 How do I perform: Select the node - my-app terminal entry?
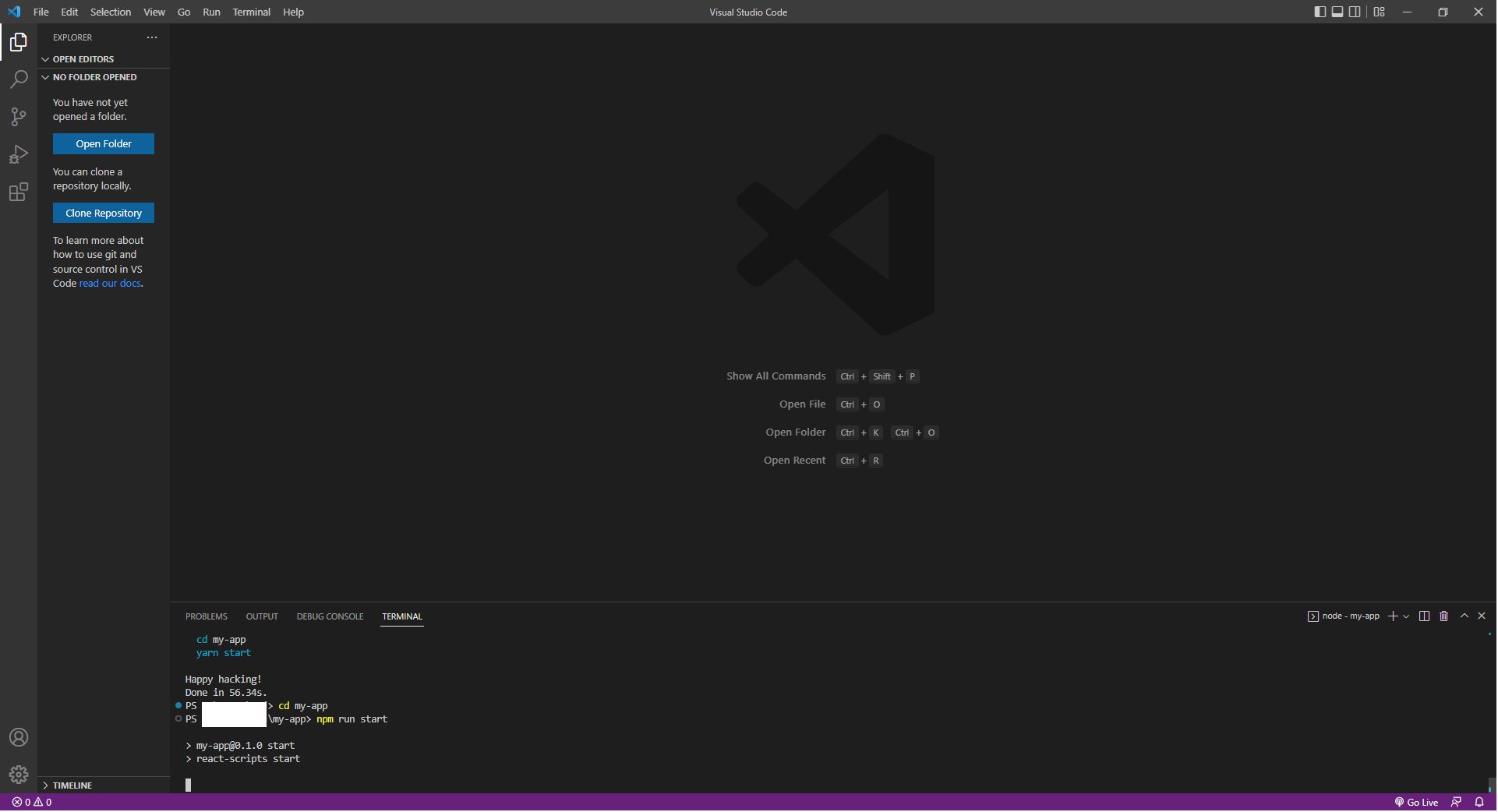coord(1344,616)
